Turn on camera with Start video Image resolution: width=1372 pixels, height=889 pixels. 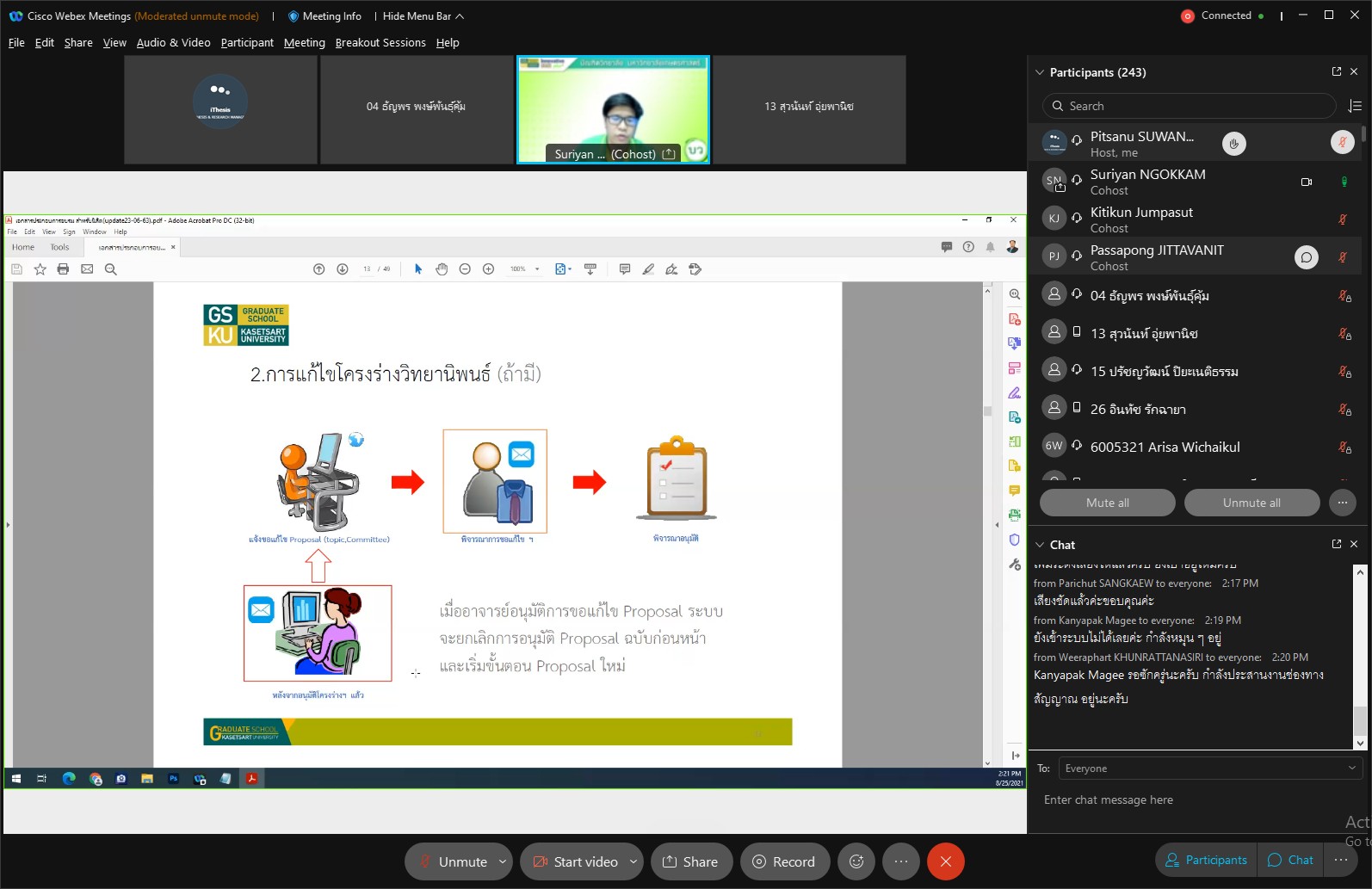pos(575,861)
